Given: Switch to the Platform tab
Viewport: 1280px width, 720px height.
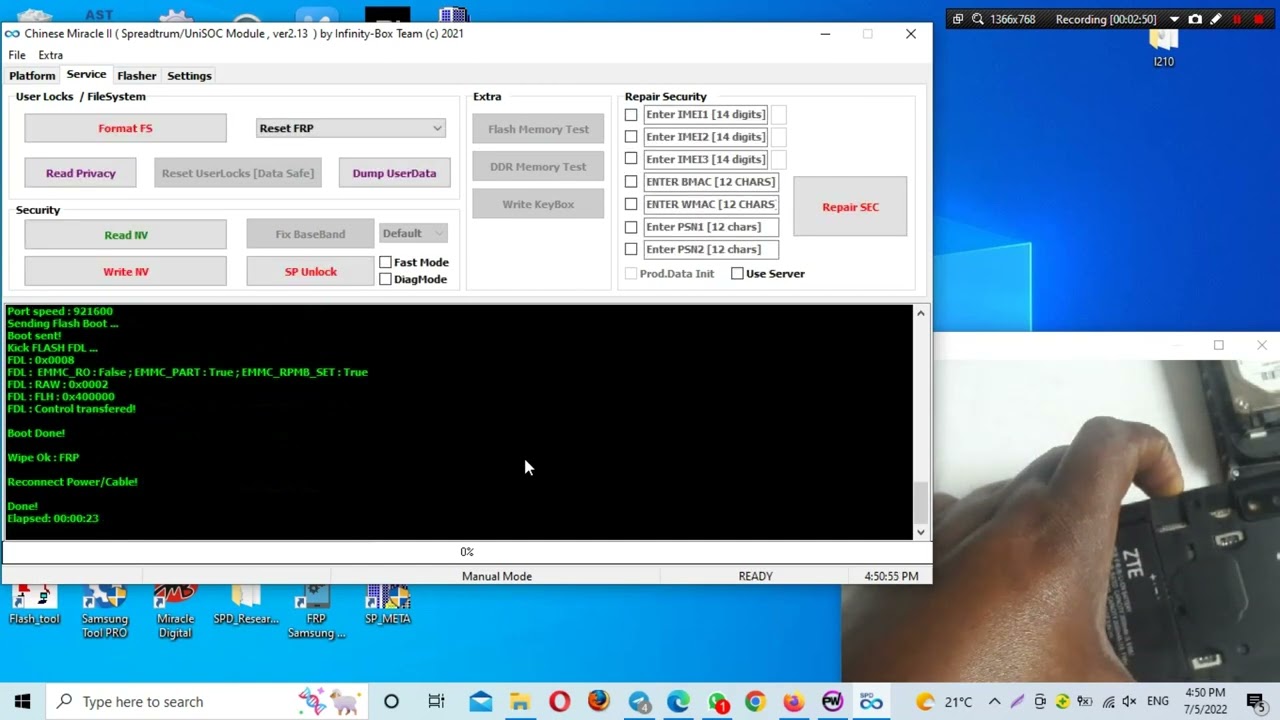Looking at the screenshot, I should [32, 75].
